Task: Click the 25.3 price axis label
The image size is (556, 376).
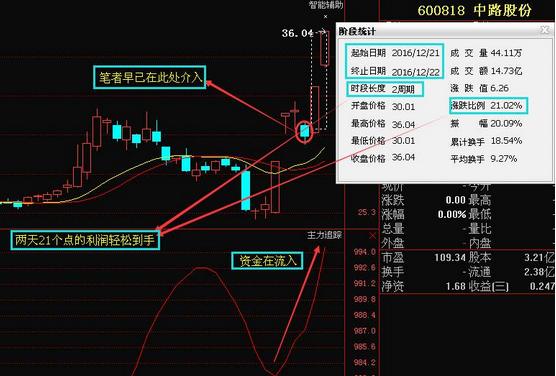Action: (x=366, y=212)
